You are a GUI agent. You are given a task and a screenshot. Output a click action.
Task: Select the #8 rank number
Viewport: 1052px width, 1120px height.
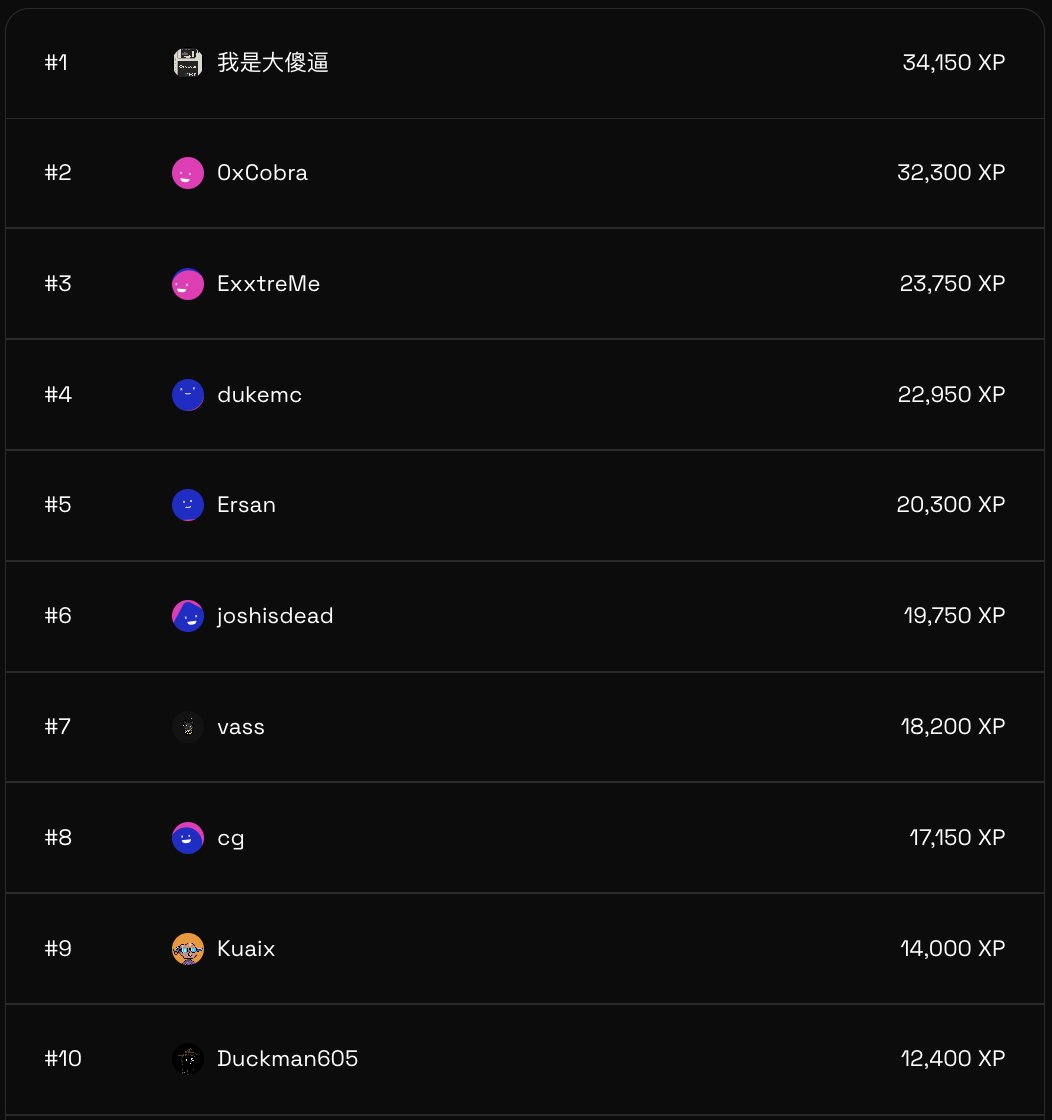click(x=58, y=838)
